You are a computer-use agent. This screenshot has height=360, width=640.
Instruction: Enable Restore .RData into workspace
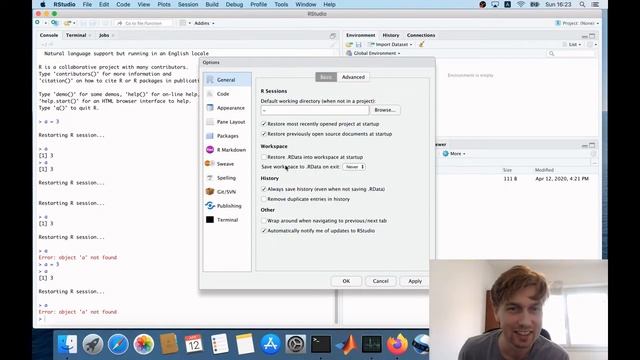264,157
